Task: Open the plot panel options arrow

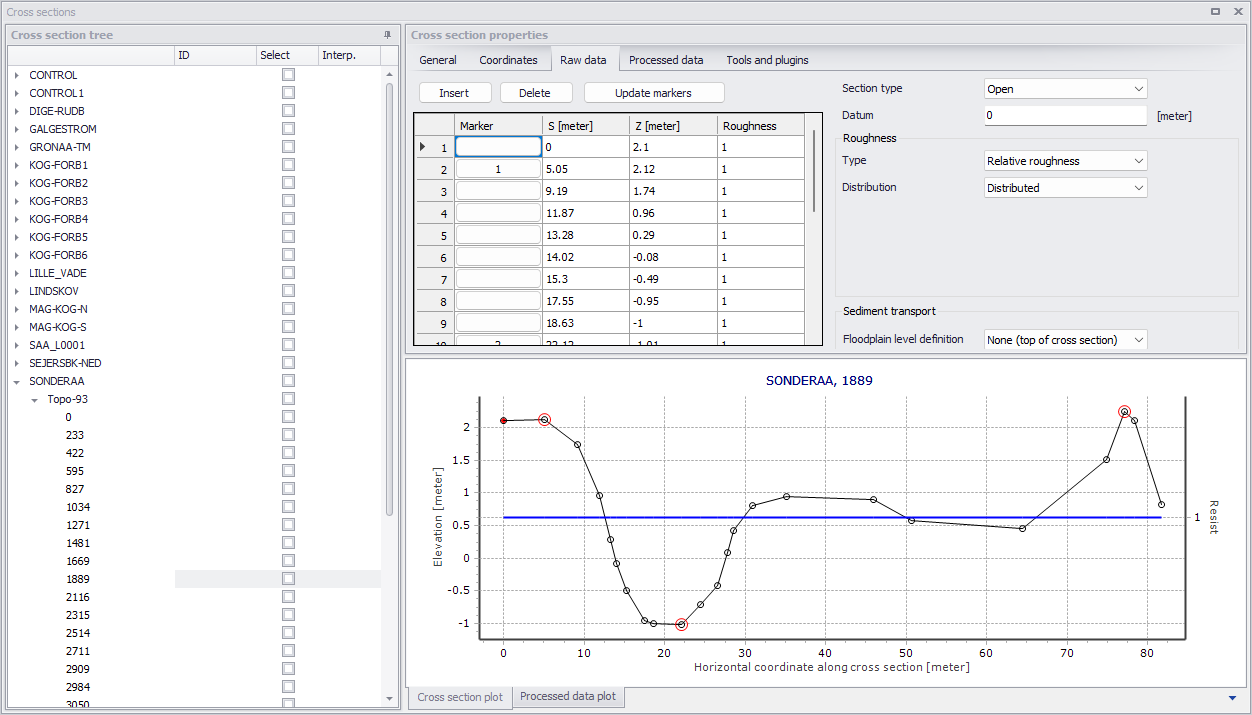Action: click(1233, 698)
